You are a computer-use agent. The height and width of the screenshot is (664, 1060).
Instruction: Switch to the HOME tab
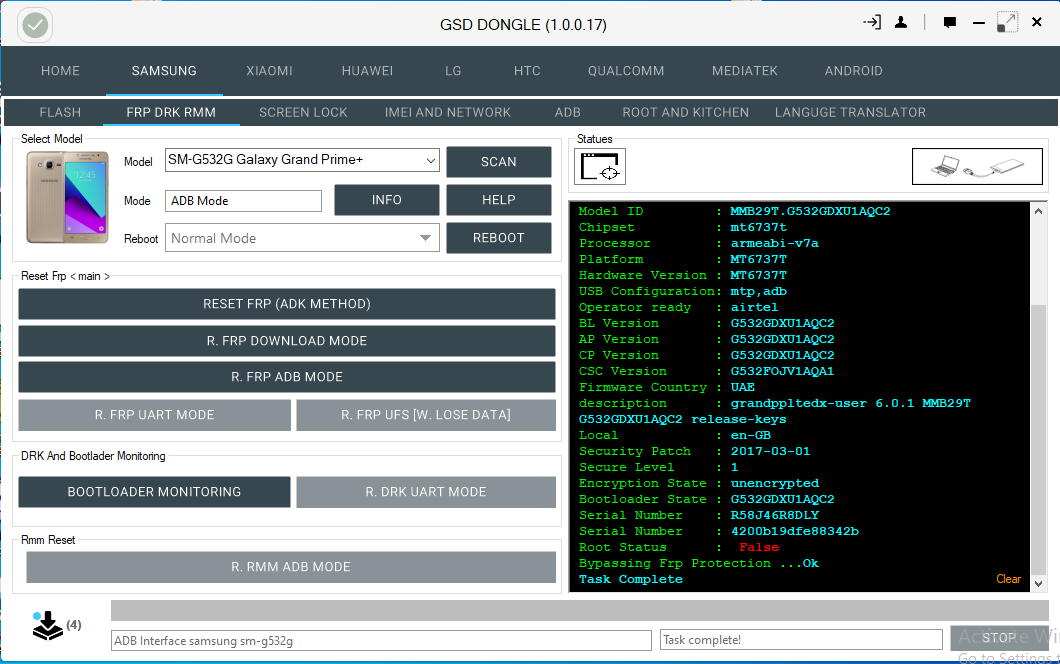point(60,71)
